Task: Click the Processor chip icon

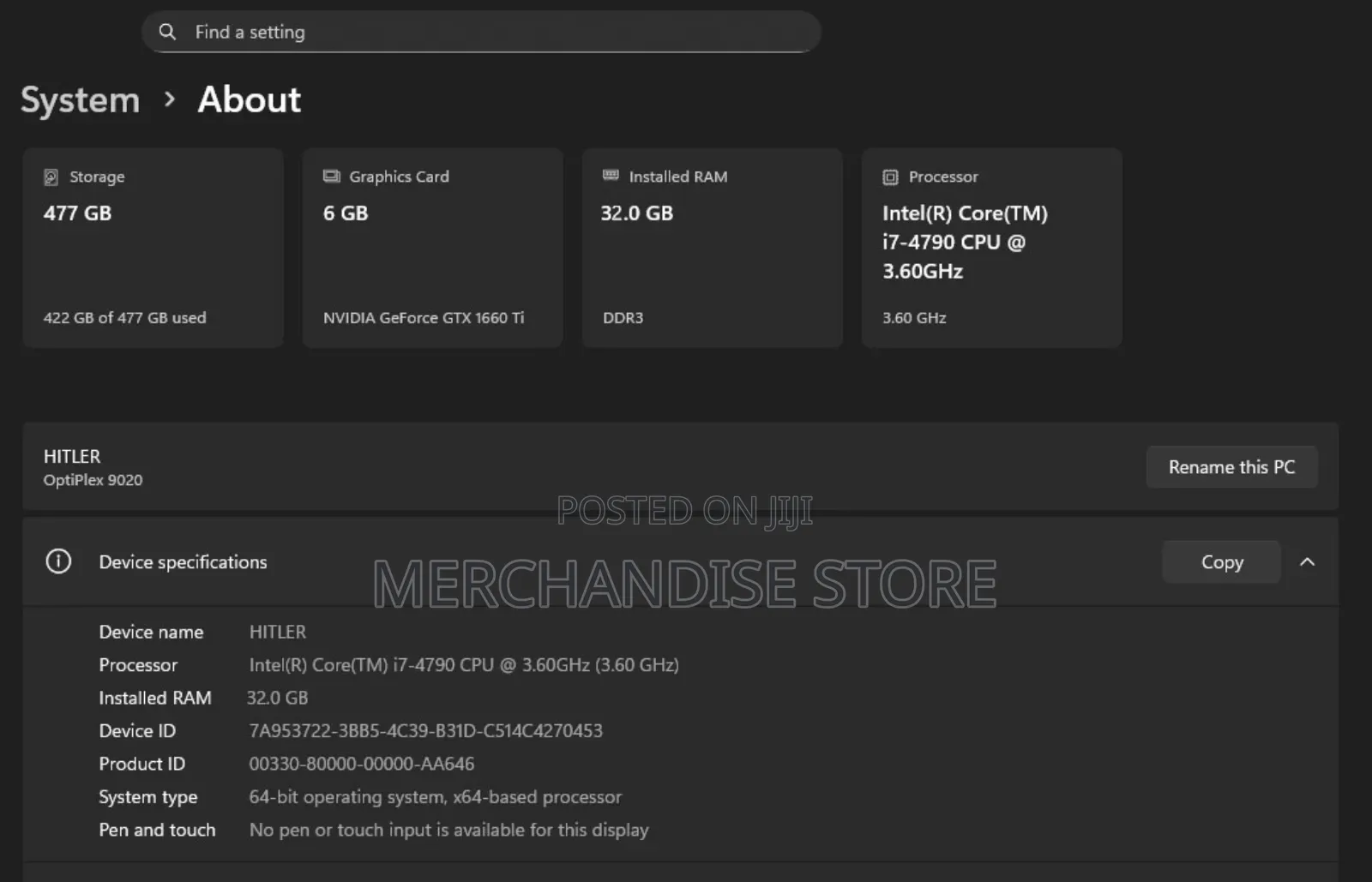Action: (890, 177)
